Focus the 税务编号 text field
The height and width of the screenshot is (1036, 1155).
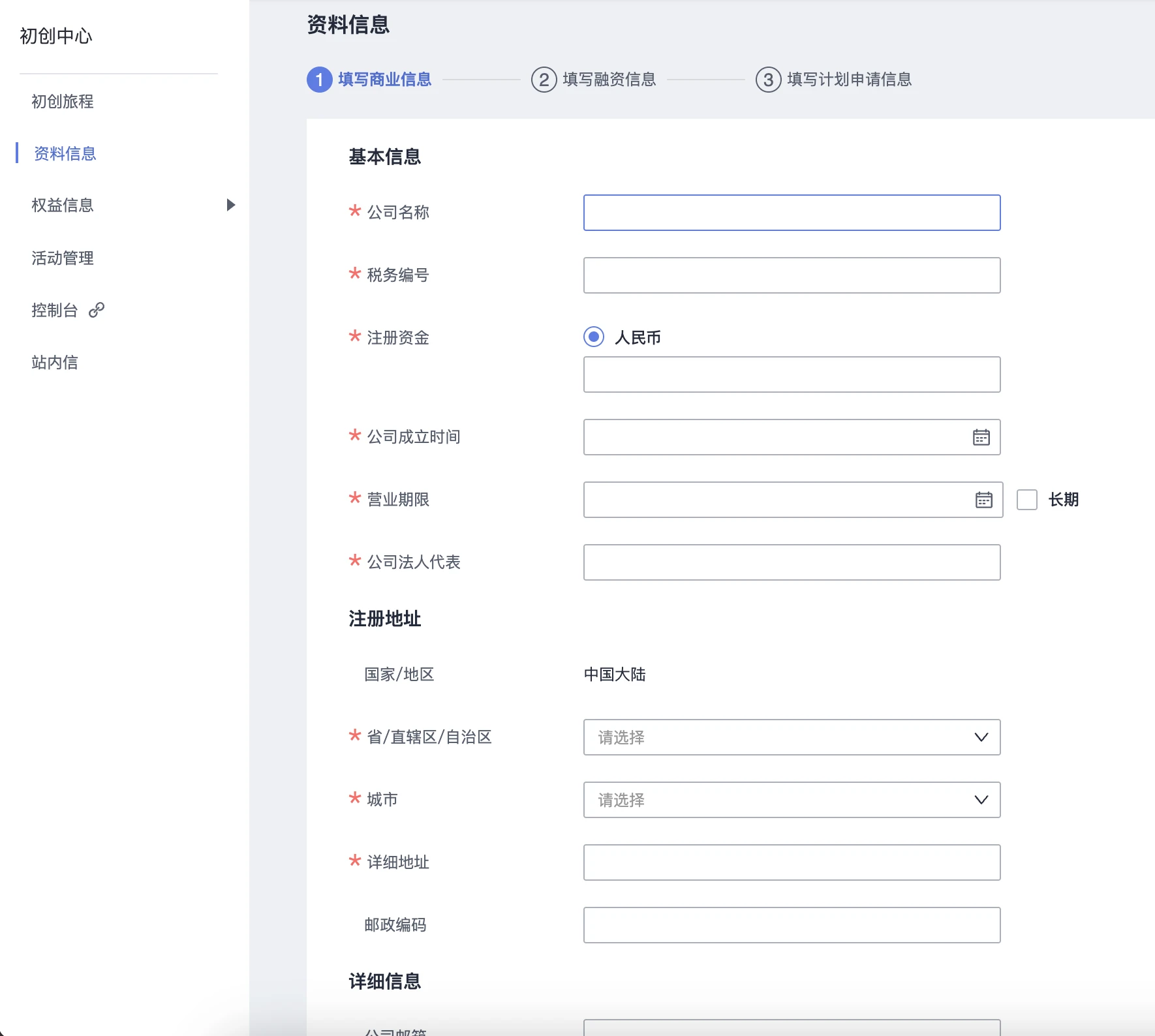[792, 275]
